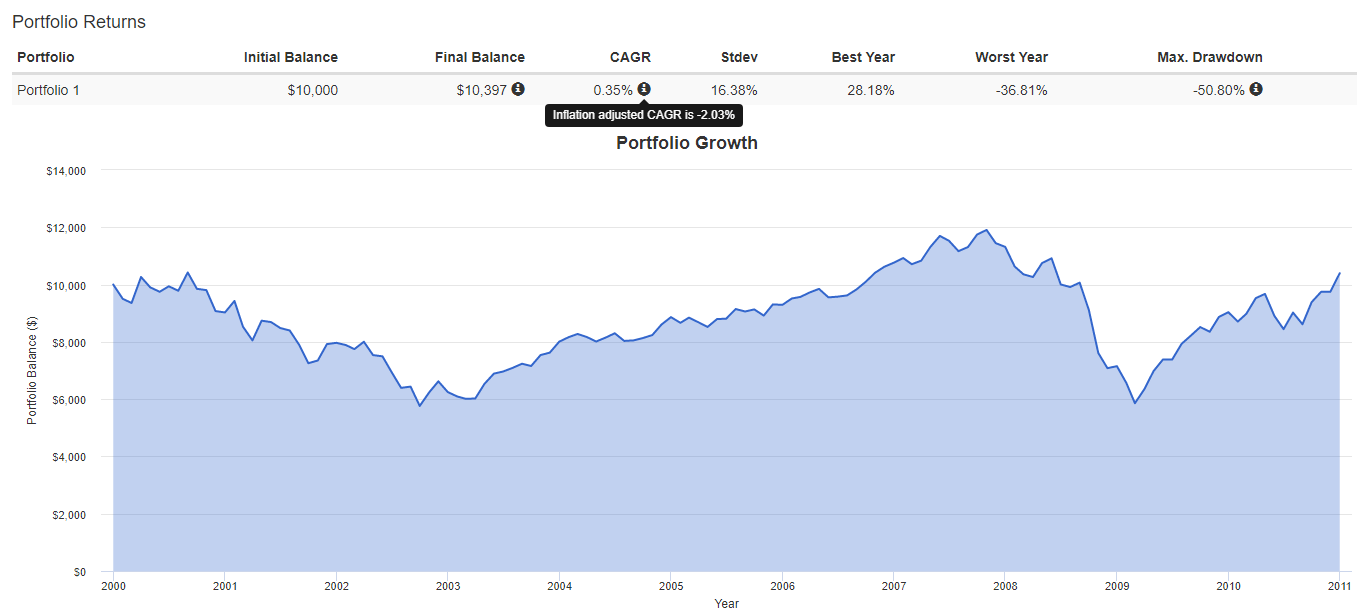This screenshot has height=610, width=1357.
Task: Click the info icon beside Final Balance $10,397
Action: pyautogui.click(x=518, y=89)
